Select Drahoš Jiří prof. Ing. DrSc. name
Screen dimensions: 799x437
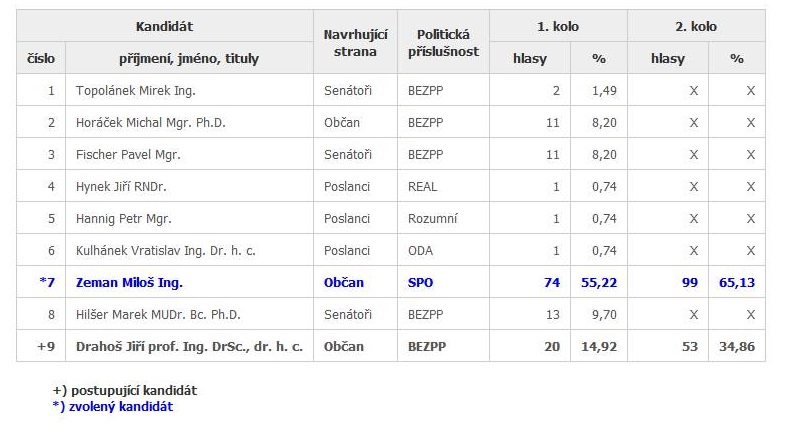[189, 347]
